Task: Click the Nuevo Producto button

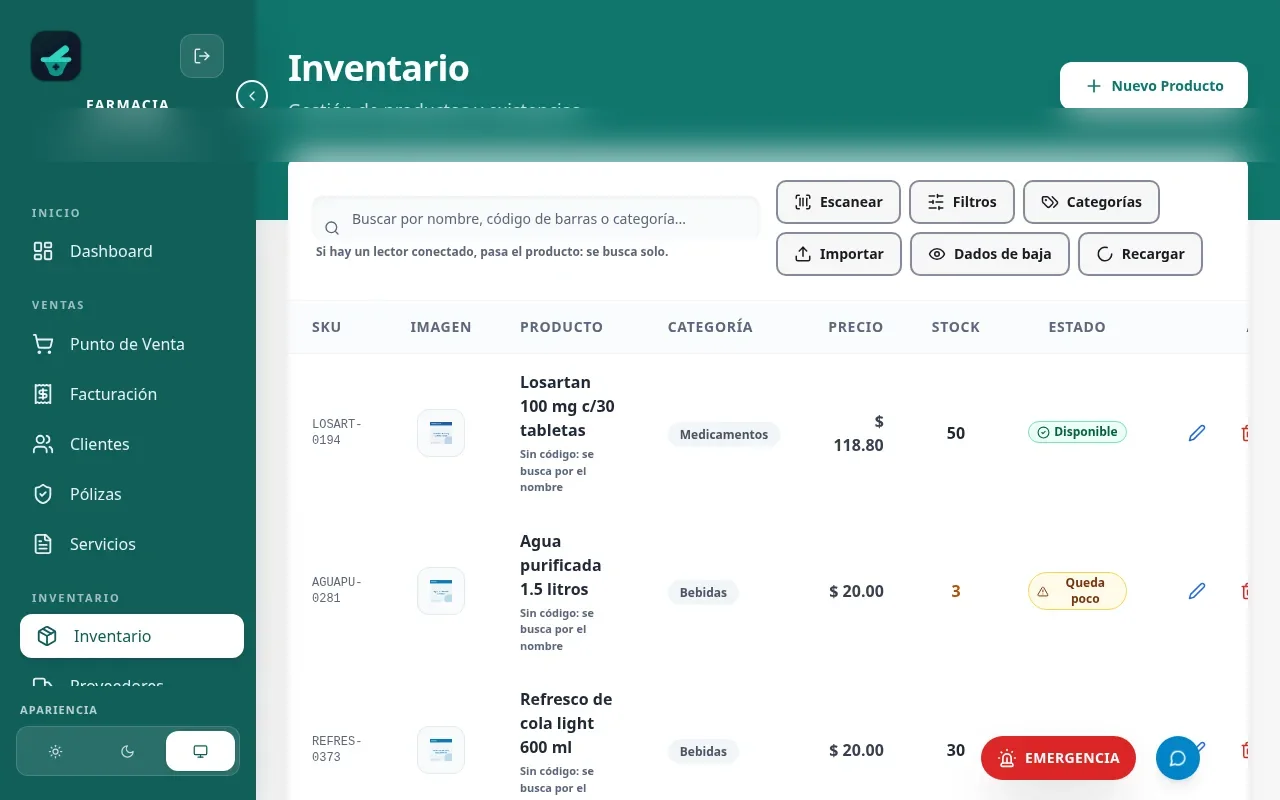Action: coord(1154,86)
